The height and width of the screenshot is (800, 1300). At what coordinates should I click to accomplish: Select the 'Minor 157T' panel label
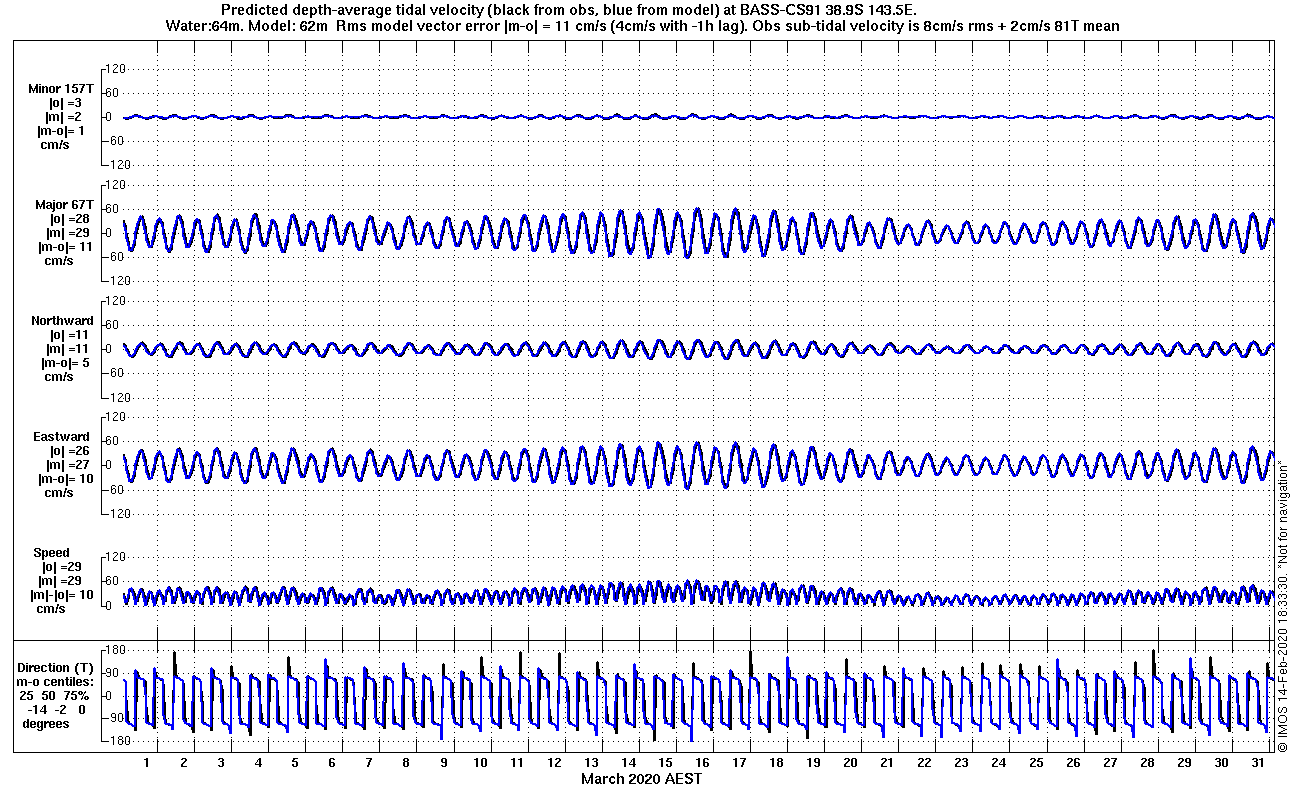pyautogui.click(x=61, y=89)
